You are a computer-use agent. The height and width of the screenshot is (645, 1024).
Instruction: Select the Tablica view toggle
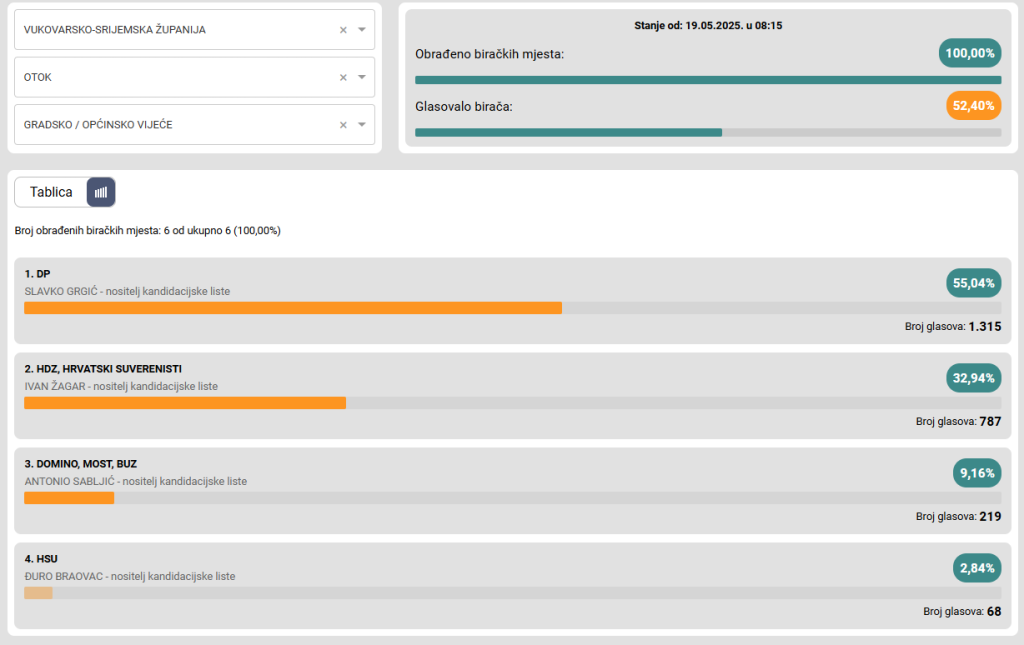[x=51, y=192]
